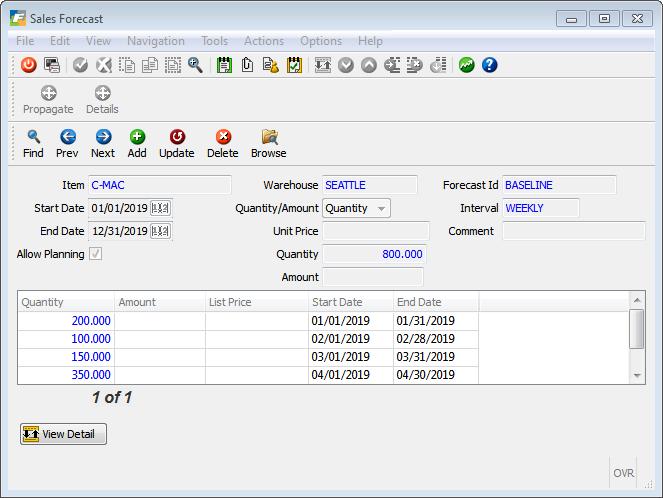
Task: Select the 200.000 quantity cell
Action: [x=66, y=321]
